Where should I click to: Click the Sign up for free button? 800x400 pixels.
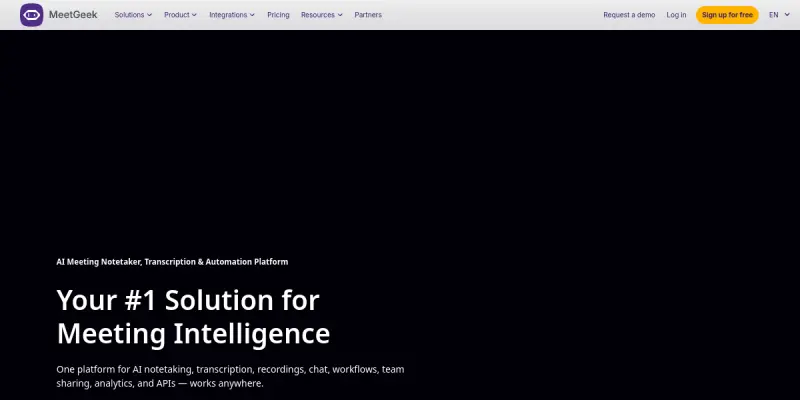tap(727, 15)
